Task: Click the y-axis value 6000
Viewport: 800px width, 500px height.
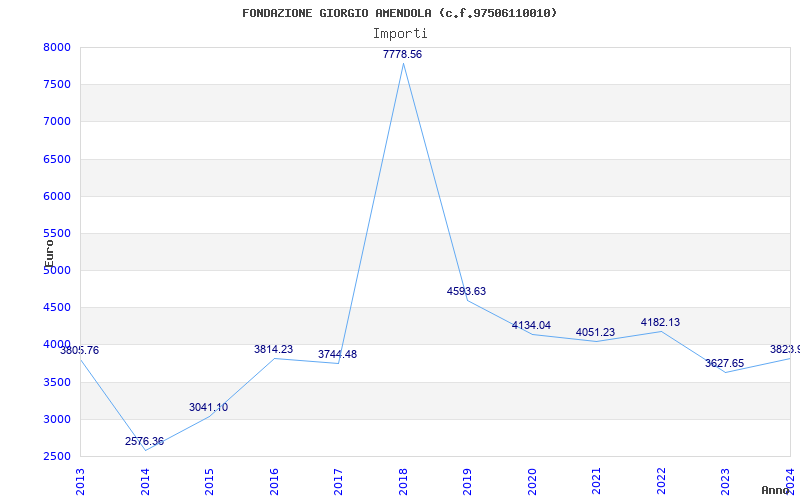Action: click(57, 196)
